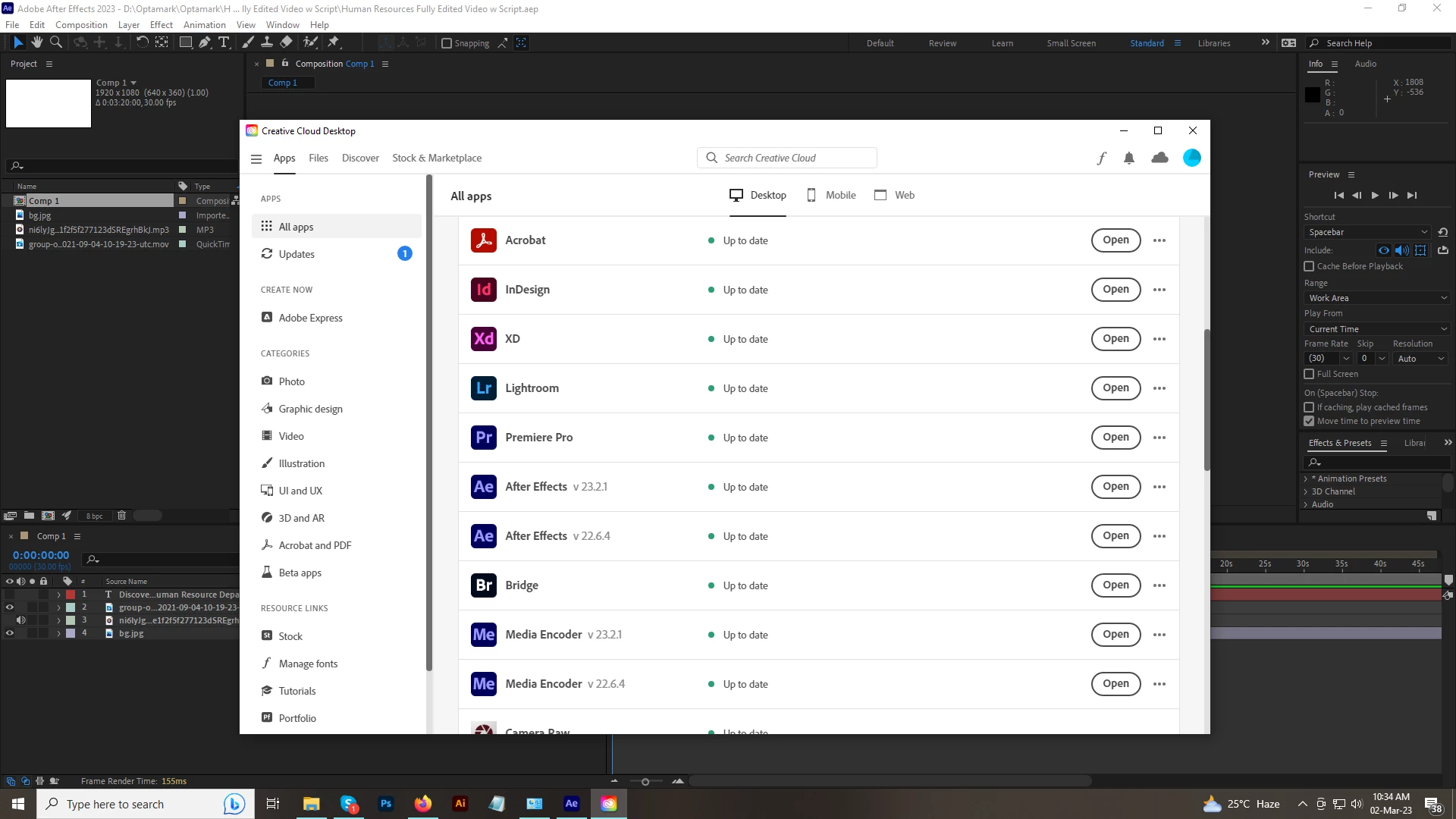Image resolution: width=1456 pixels, height=819 pixels.
Task: Uncheck Move time to preview time
Action: (1309, 421)
